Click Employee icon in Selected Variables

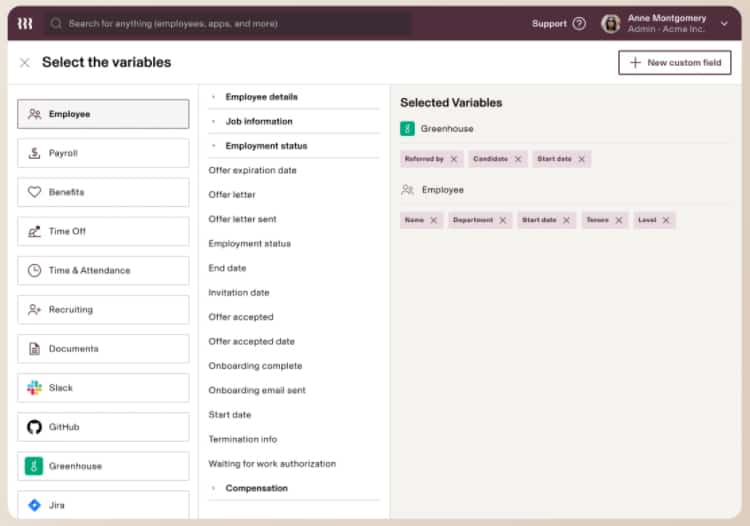click(408, 190)
